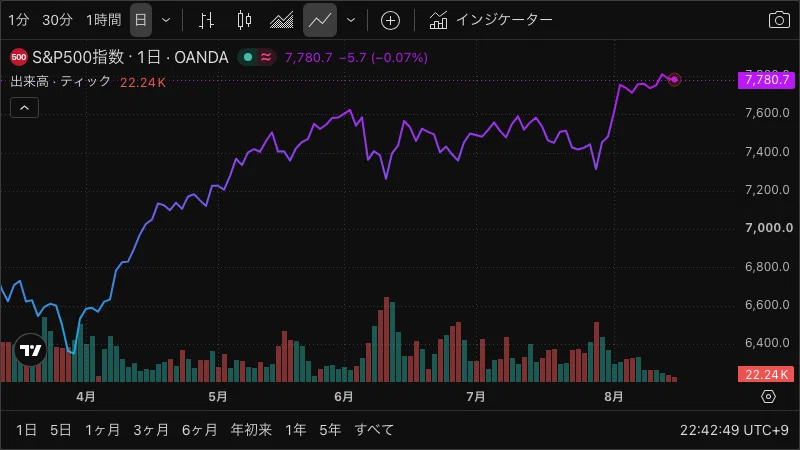Select the 1分 timeframe
The image size is (800, 450).
pyautogui.click(x=18, y=20)
